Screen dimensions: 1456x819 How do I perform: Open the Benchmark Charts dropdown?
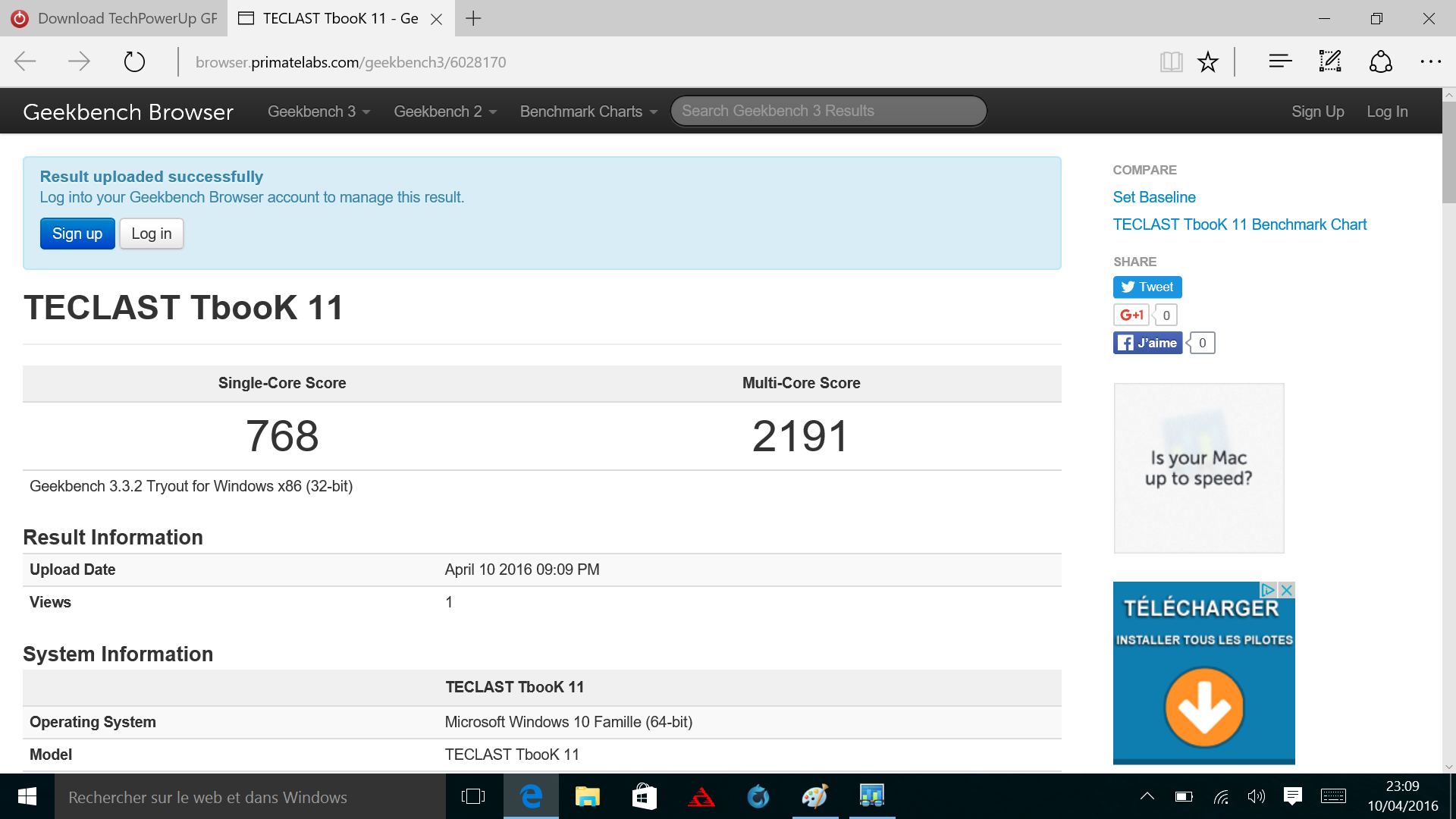588,111
